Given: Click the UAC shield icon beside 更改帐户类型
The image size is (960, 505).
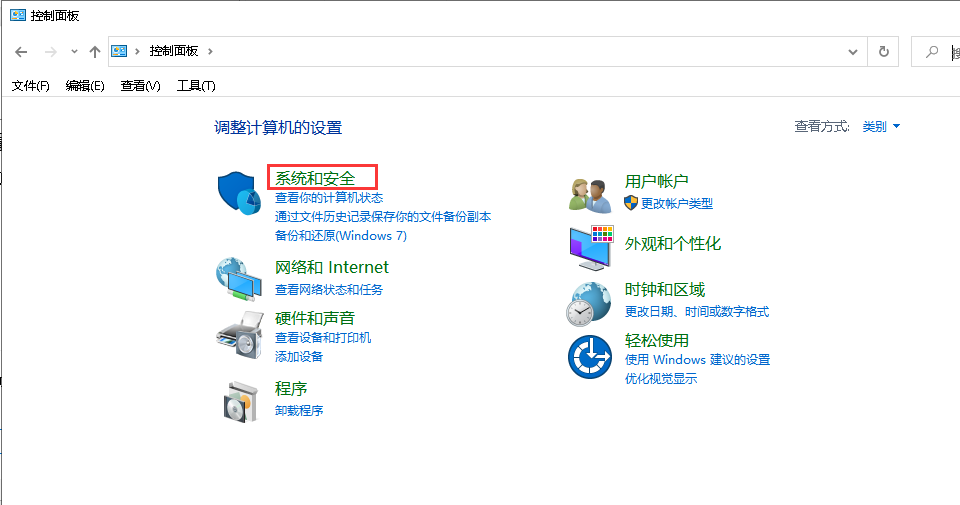Looking at the screenshot, I should pyautogui.click(x=631, y=203).
